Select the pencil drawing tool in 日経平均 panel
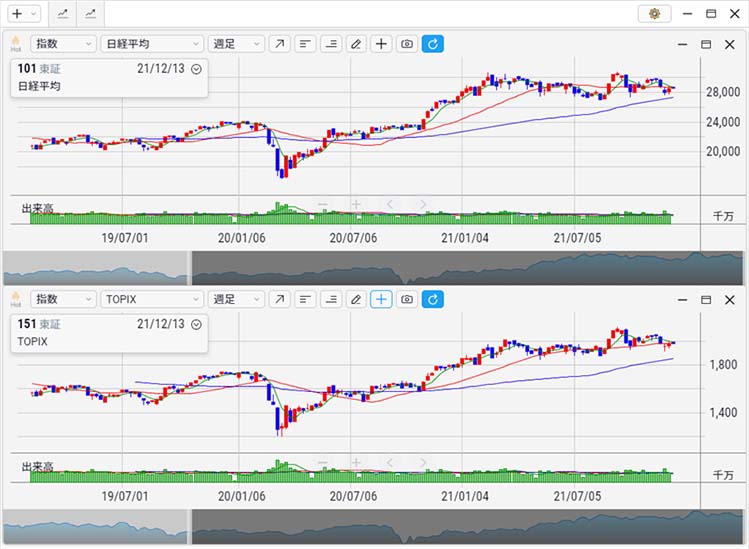 tap(356, 44)
